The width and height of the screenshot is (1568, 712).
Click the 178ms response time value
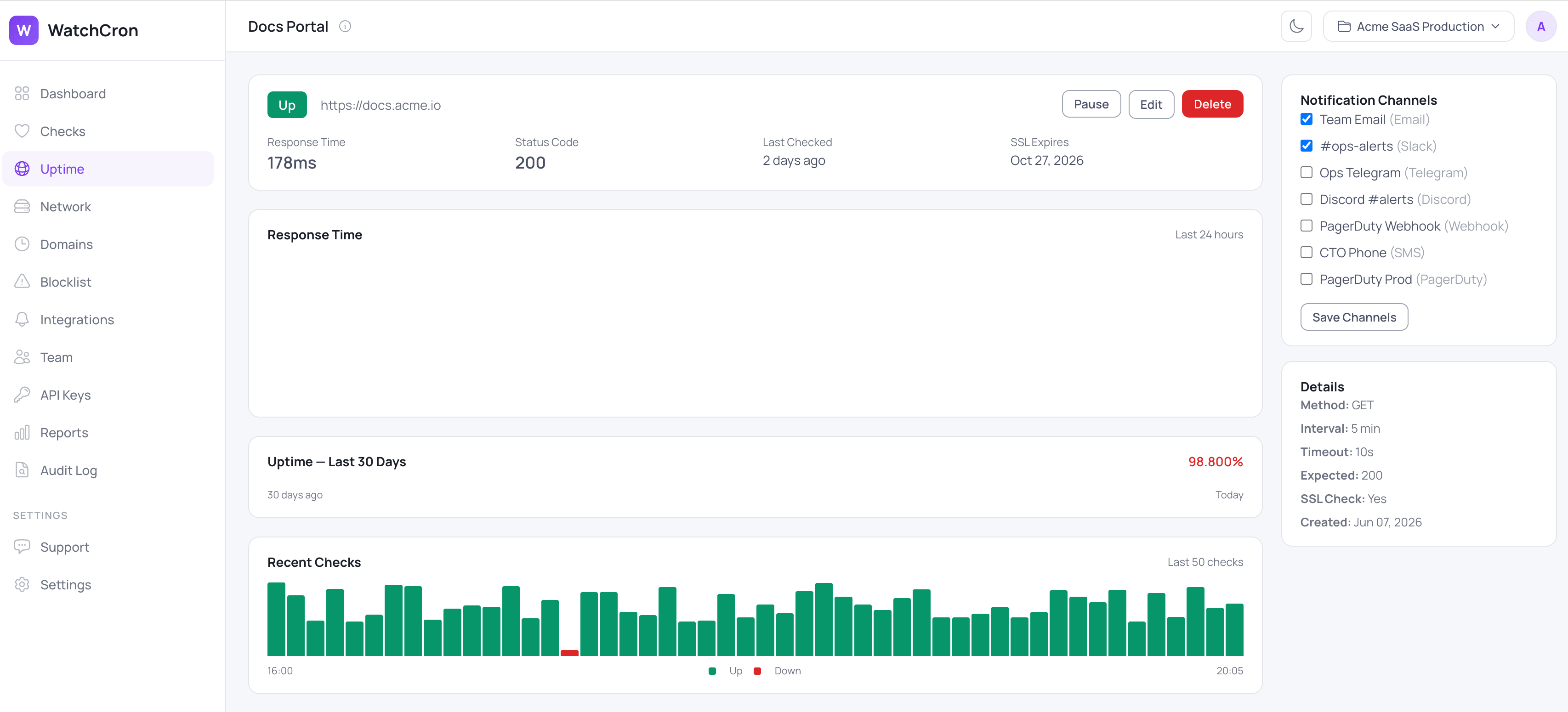coord(291,163)
